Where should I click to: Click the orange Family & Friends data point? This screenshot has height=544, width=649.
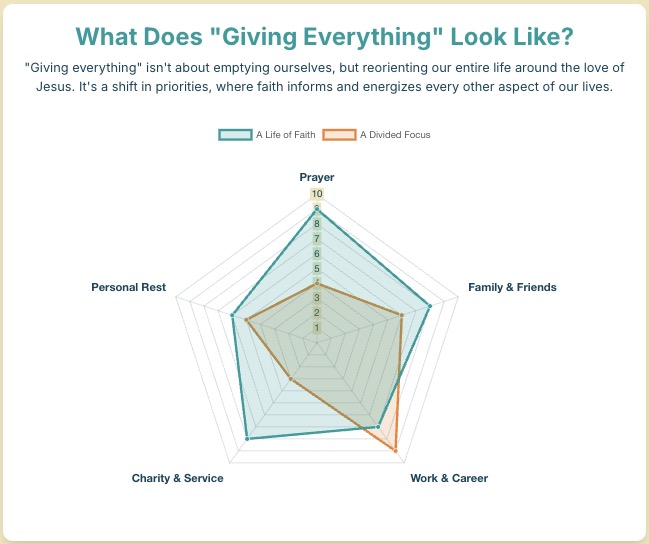tap(402, 315)
